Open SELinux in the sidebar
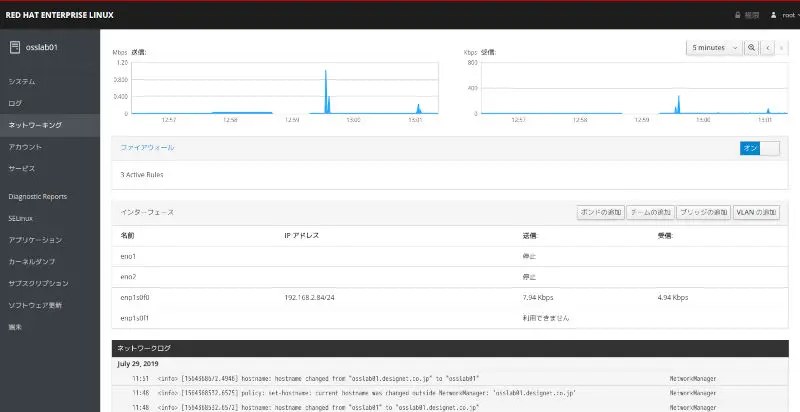The image size is (800, 412). click(x=20, y=218)
